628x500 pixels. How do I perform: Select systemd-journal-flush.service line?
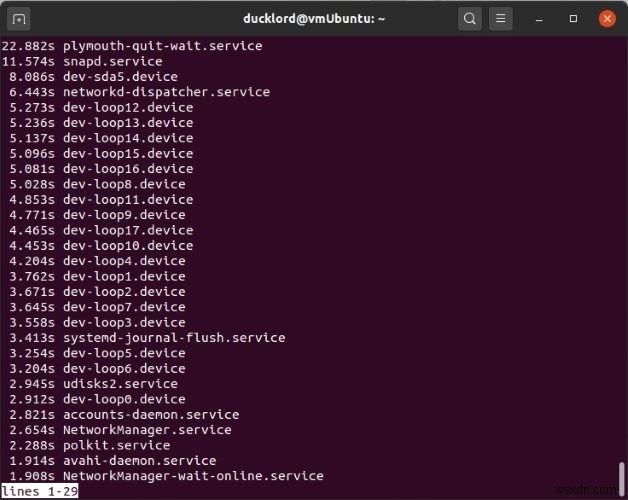click(x=147, y=338)
